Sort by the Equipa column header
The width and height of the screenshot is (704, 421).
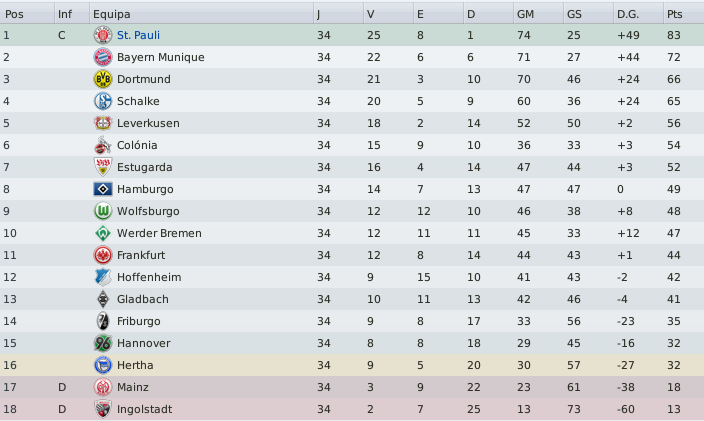pos(109,14)
